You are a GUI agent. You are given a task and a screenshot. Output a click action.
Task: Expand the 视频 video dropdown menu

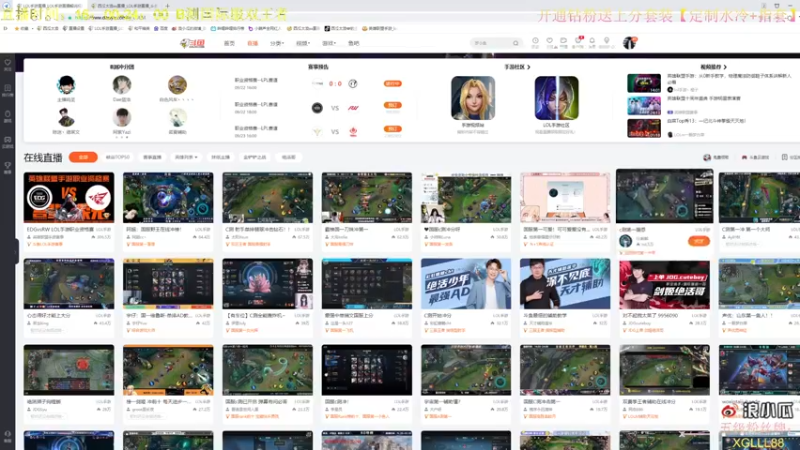303,43
